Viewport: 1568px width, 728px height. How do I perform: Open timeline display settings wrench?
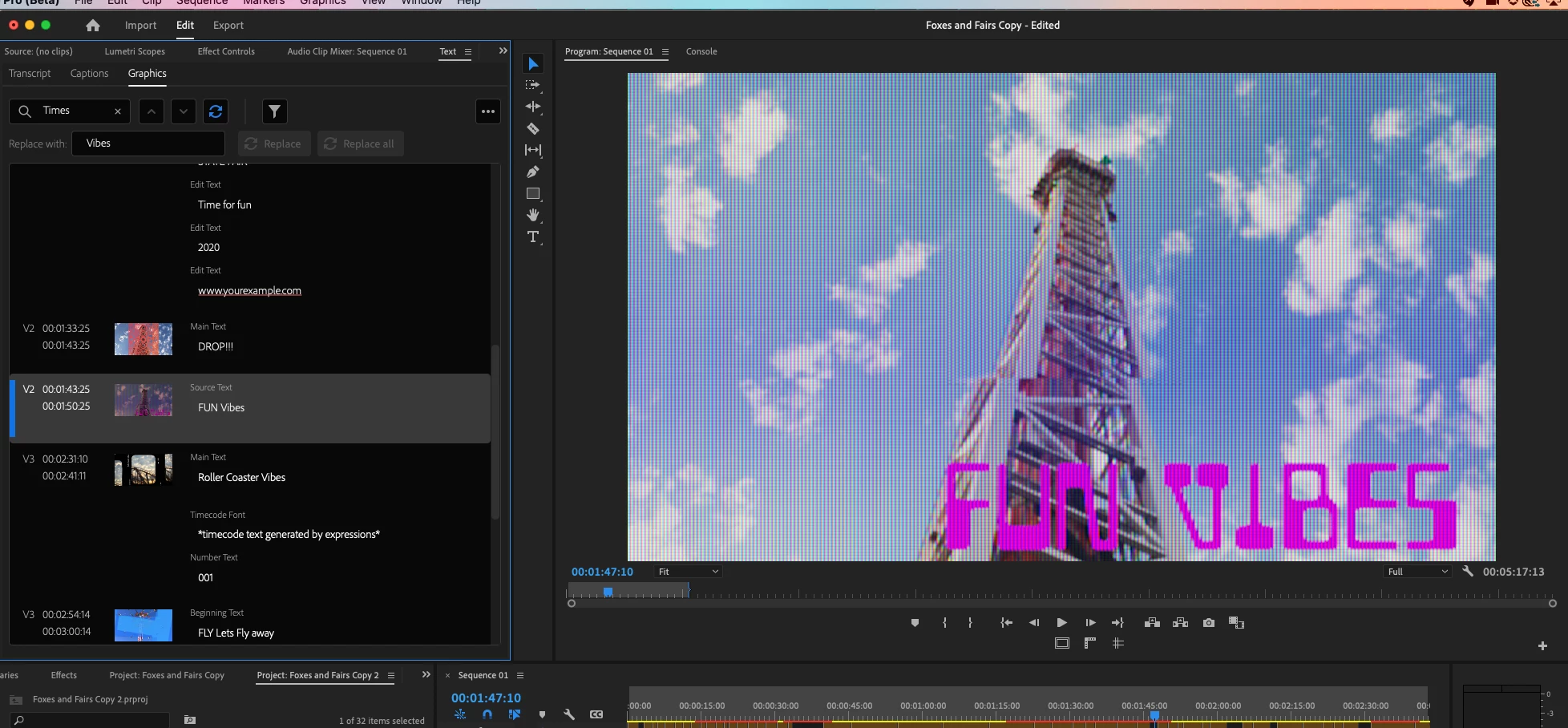pos(569,714)
